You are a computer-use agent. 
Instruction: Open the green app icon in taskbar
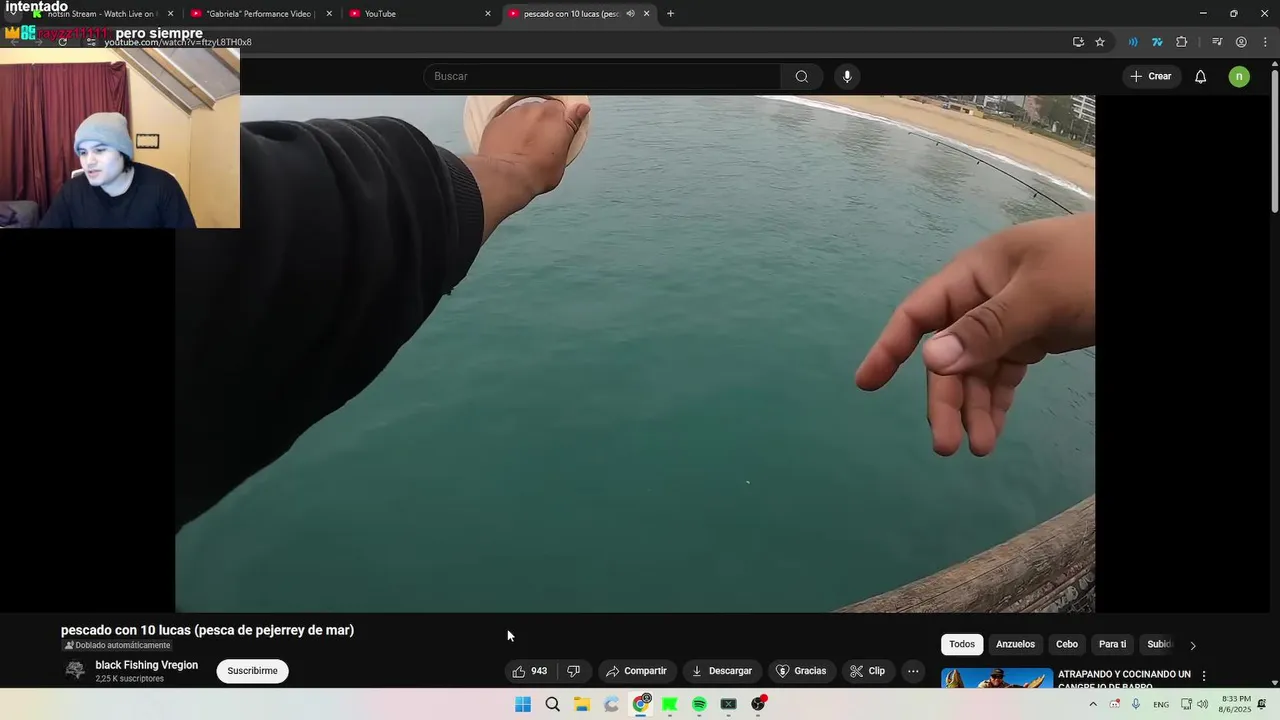(670, 704)
